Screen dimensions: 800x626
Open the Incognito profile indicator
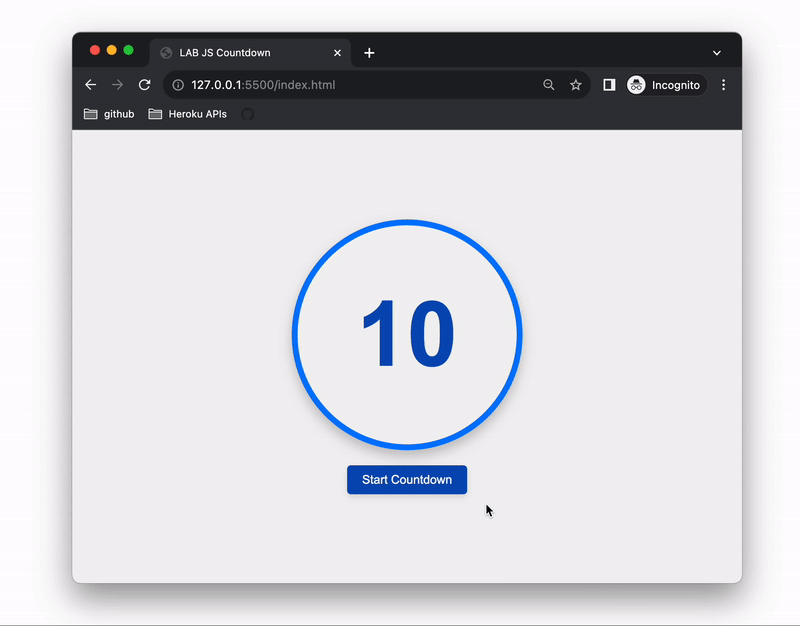click(665, 85)
